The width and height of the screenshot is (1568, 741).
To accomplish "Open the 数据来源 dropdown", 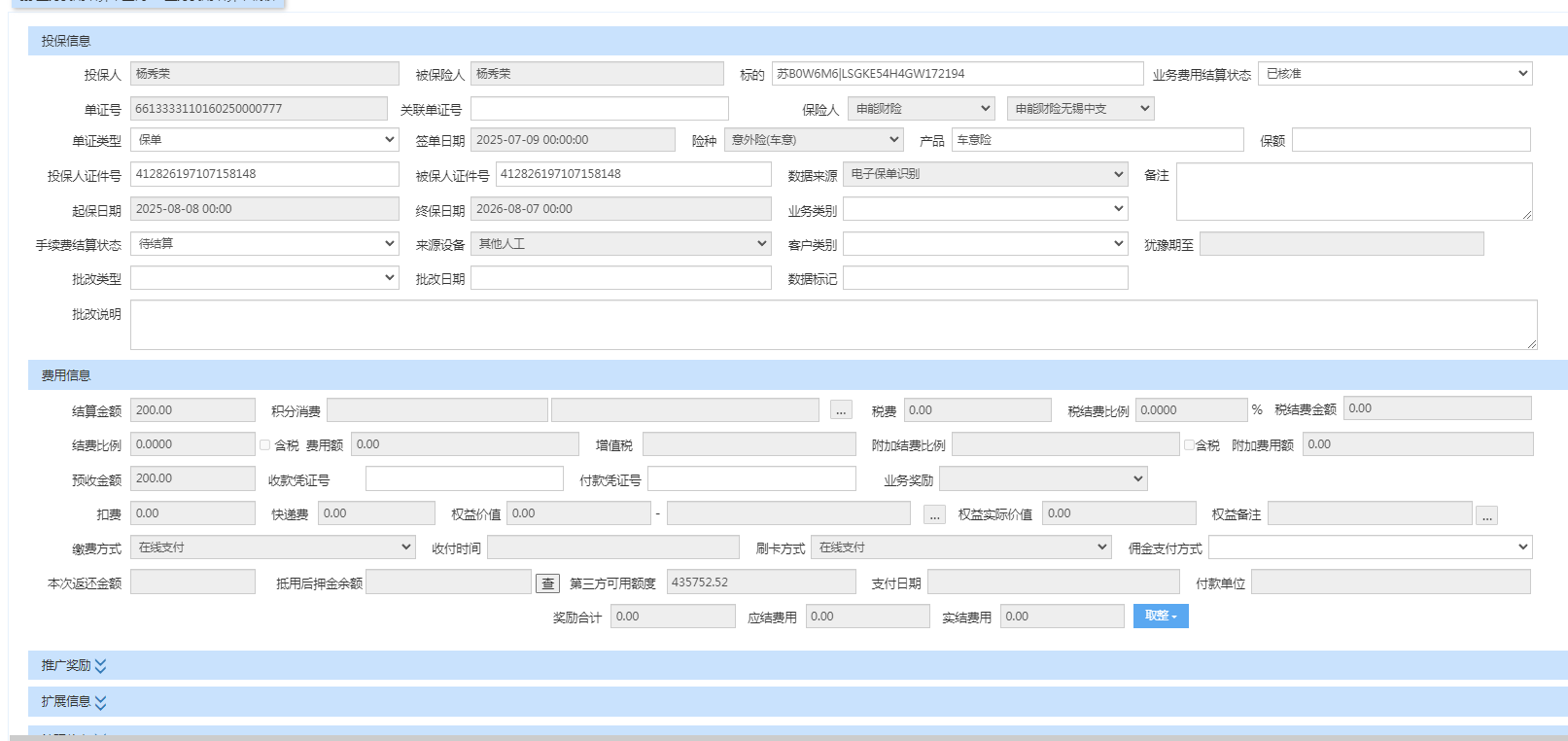I will (985, 174).
